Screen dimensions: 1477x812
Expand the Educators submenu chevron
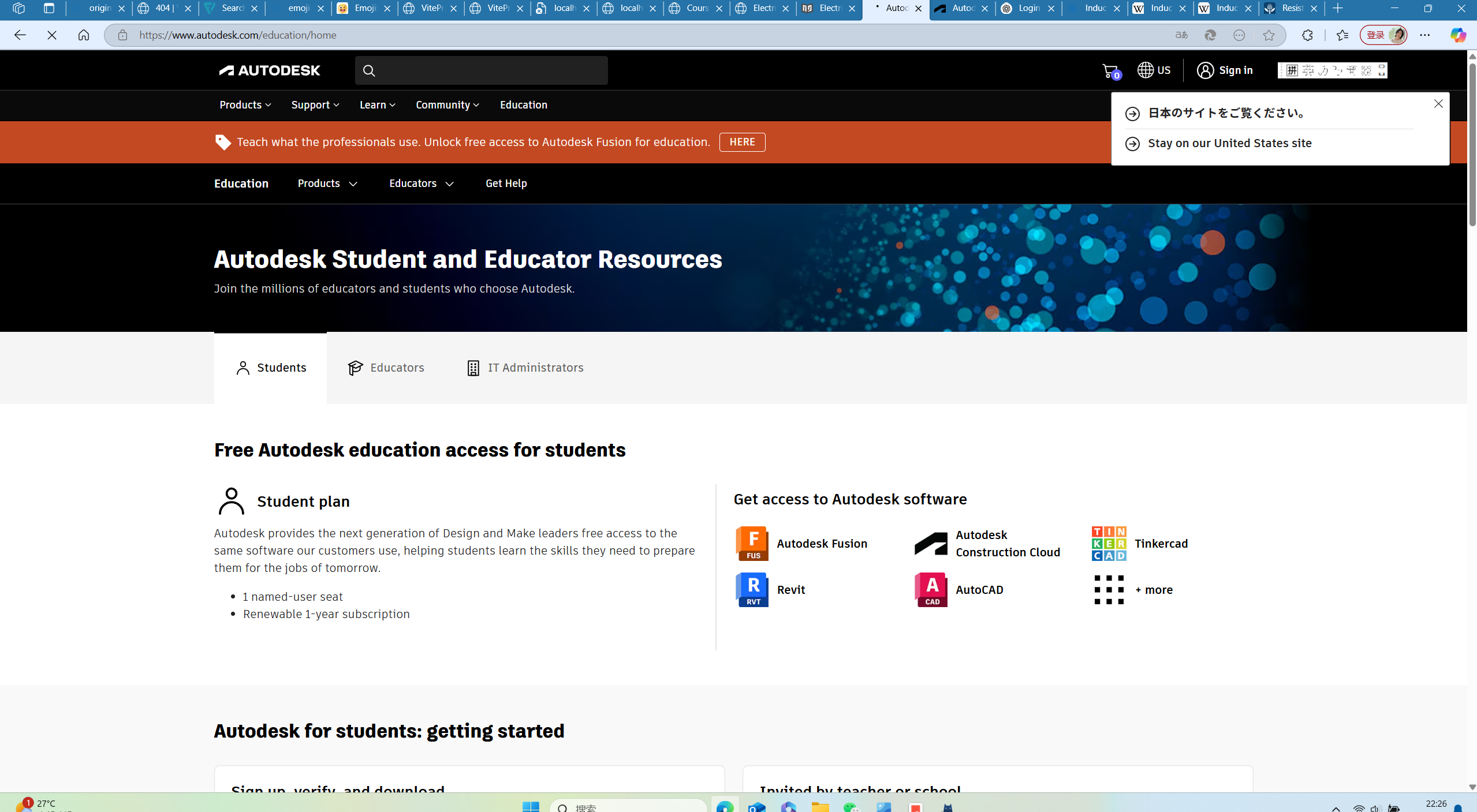tap(450, 184)
